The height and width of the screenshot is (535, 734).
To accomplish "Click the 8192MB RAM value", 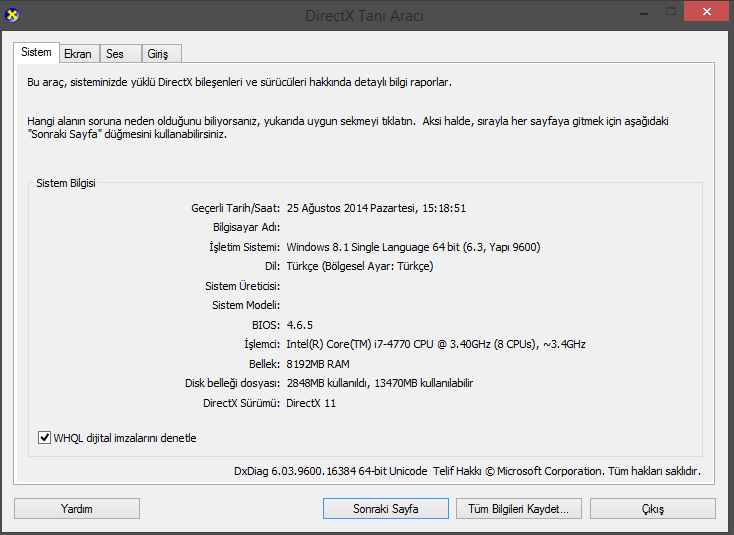I will tap(318, 364).
